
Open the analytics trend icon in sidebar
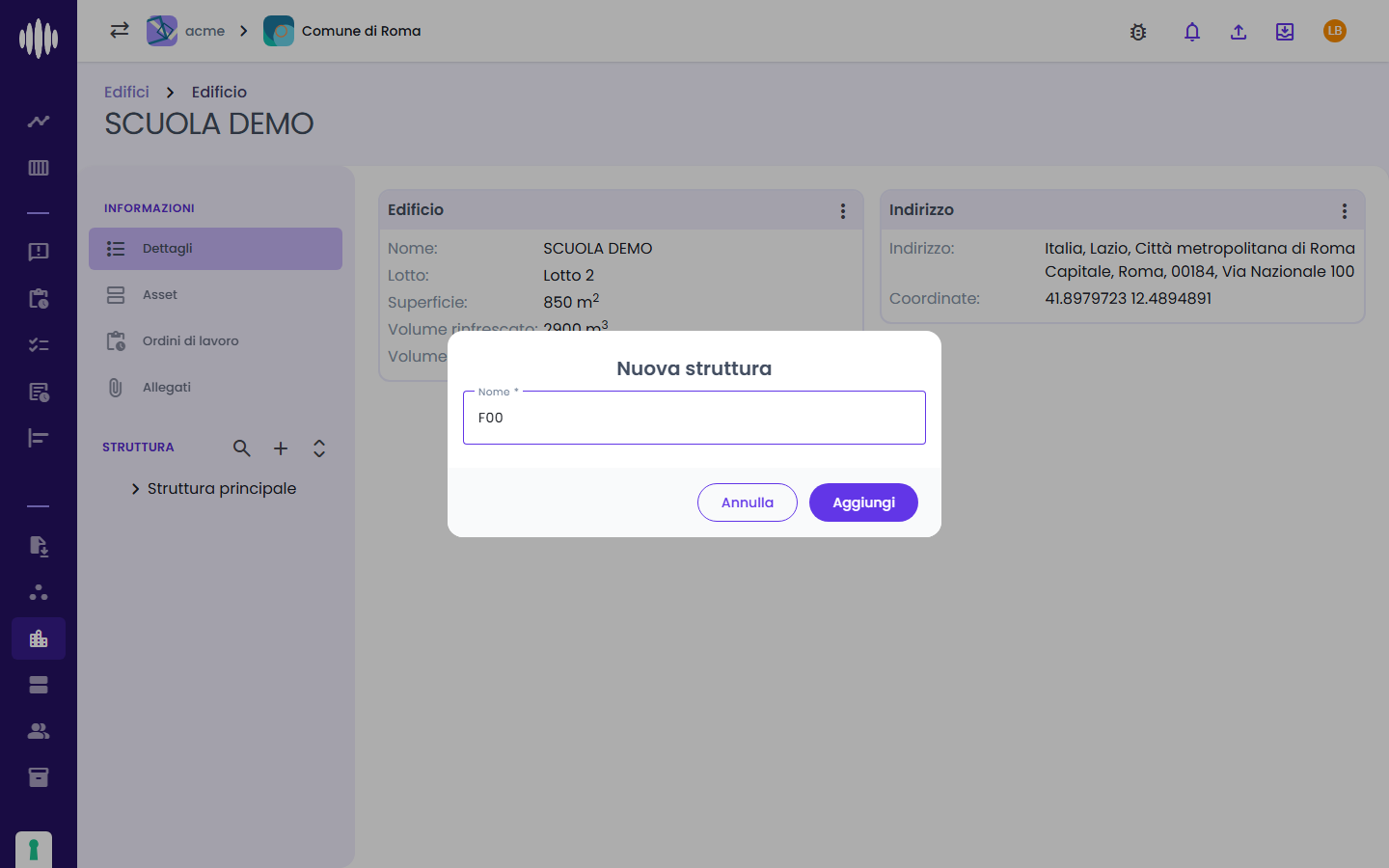(39, 122)
